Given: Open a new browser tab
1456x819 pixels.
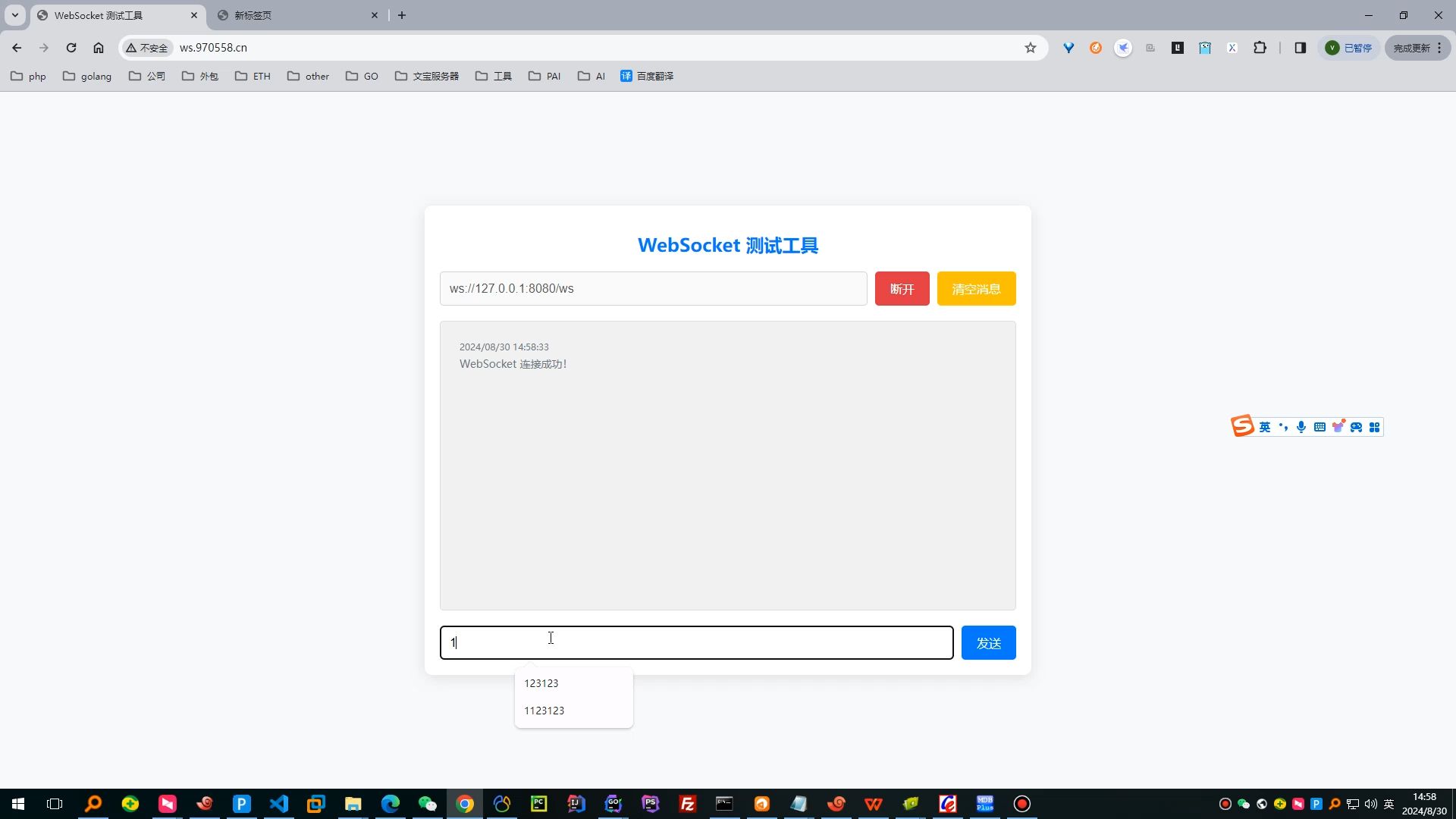Looking at the screenshot, I should coord(402,15).
